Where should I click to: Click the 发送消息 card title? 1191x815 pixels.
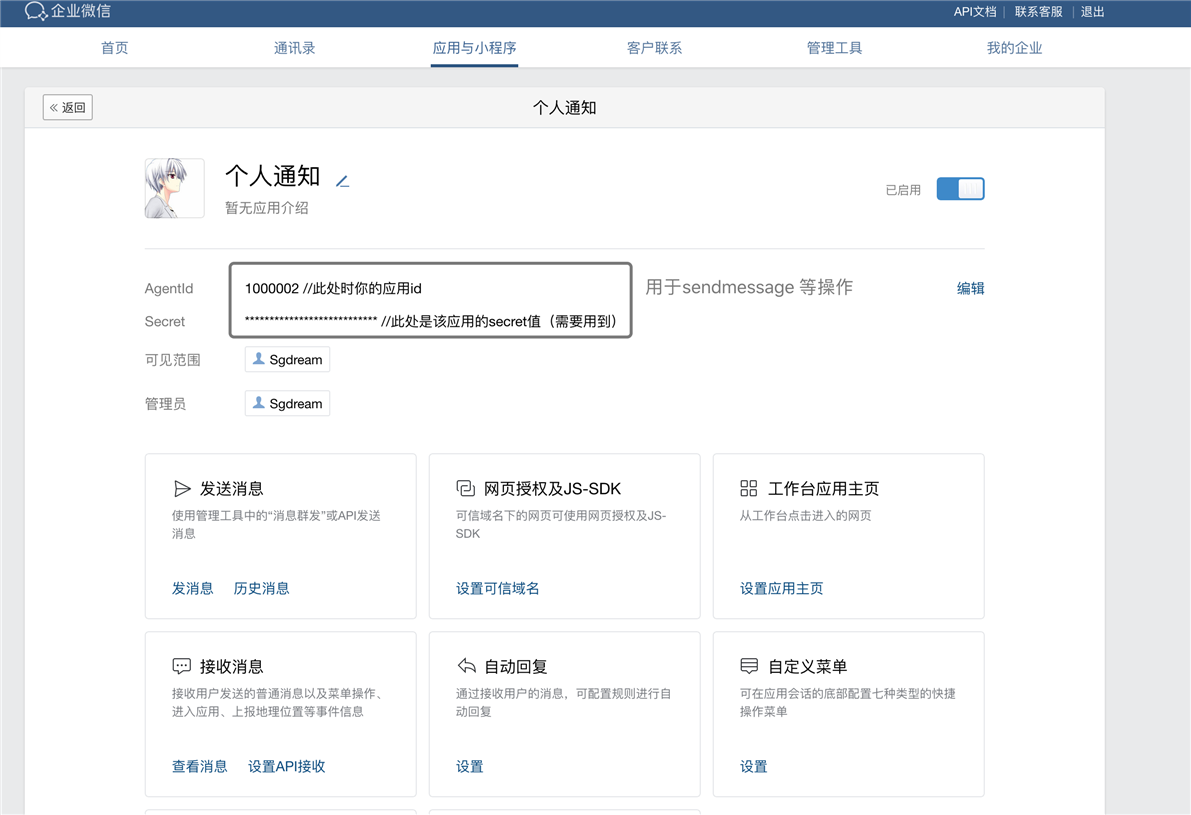[232, 488]
